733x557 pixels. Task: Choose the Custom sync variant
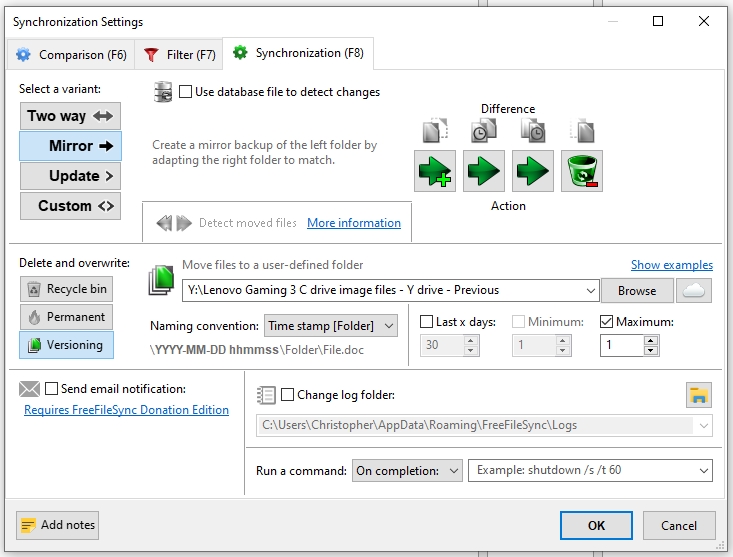pyautogui.click(x=70, y=206)
